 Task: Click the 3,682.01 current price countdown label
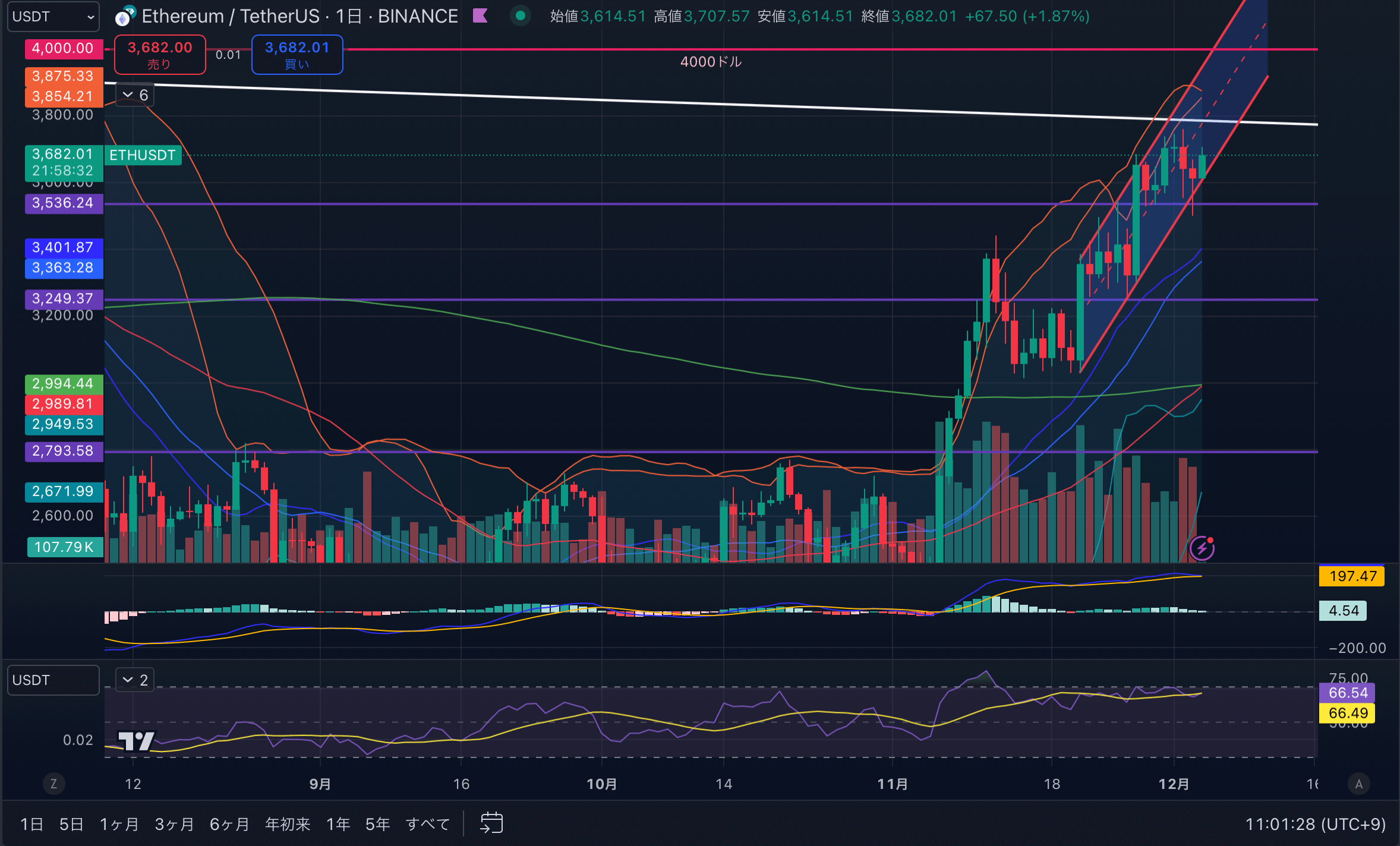[64, 163]
